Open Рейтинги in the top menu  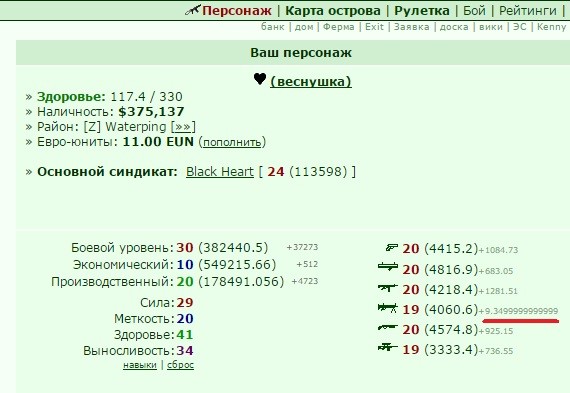point(527,11)
